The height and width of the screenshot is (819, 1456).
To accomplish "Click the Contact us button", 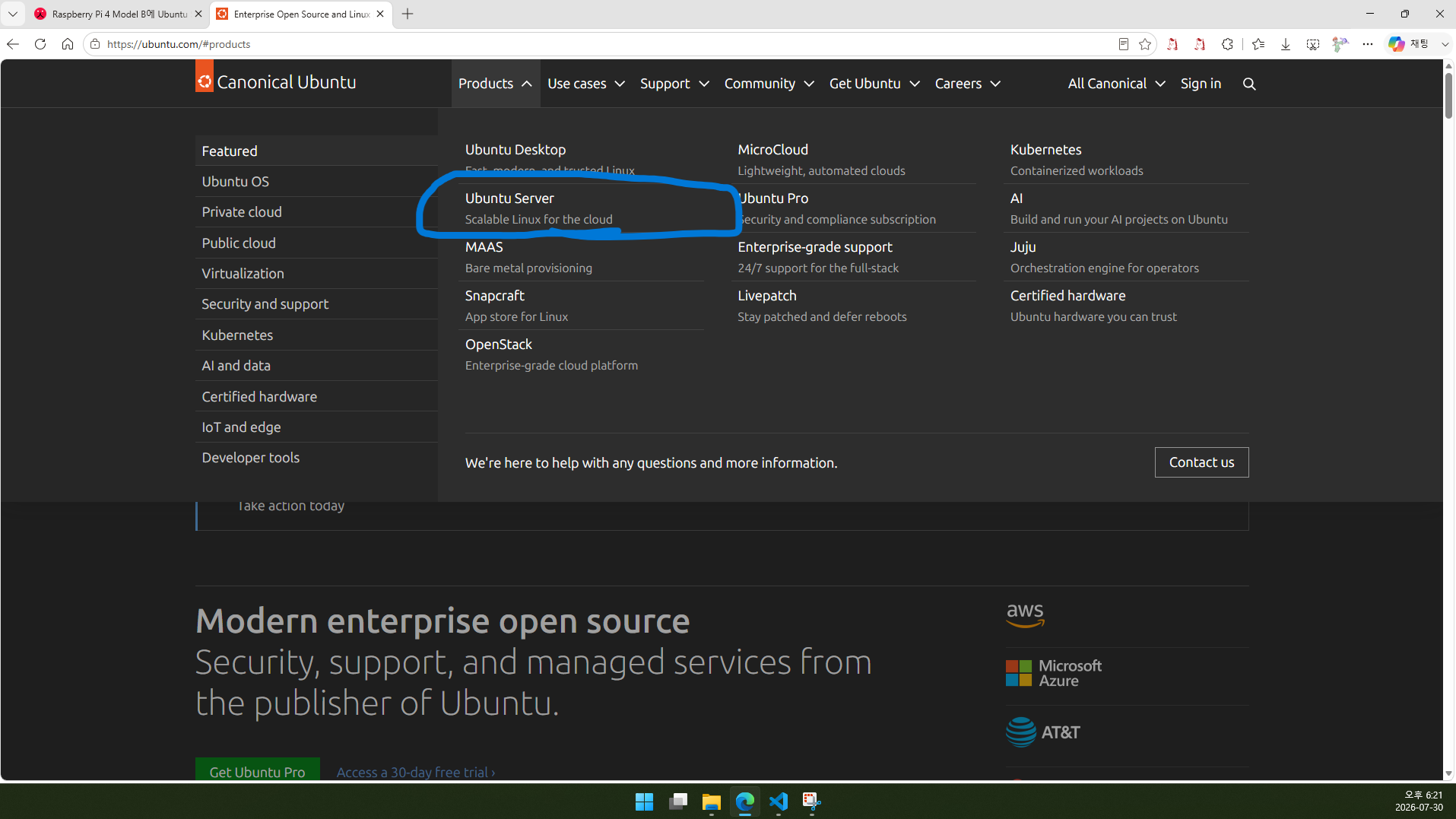I will coord(1201,462).
